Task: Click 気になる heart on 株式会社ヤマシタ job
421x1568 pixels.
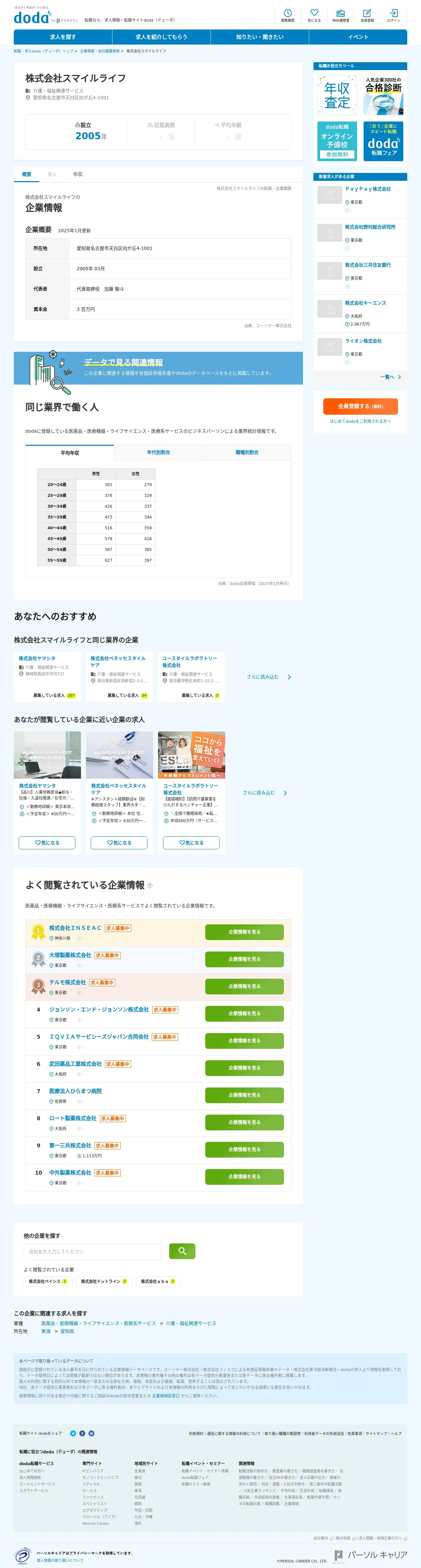Action: coord(48,843)
